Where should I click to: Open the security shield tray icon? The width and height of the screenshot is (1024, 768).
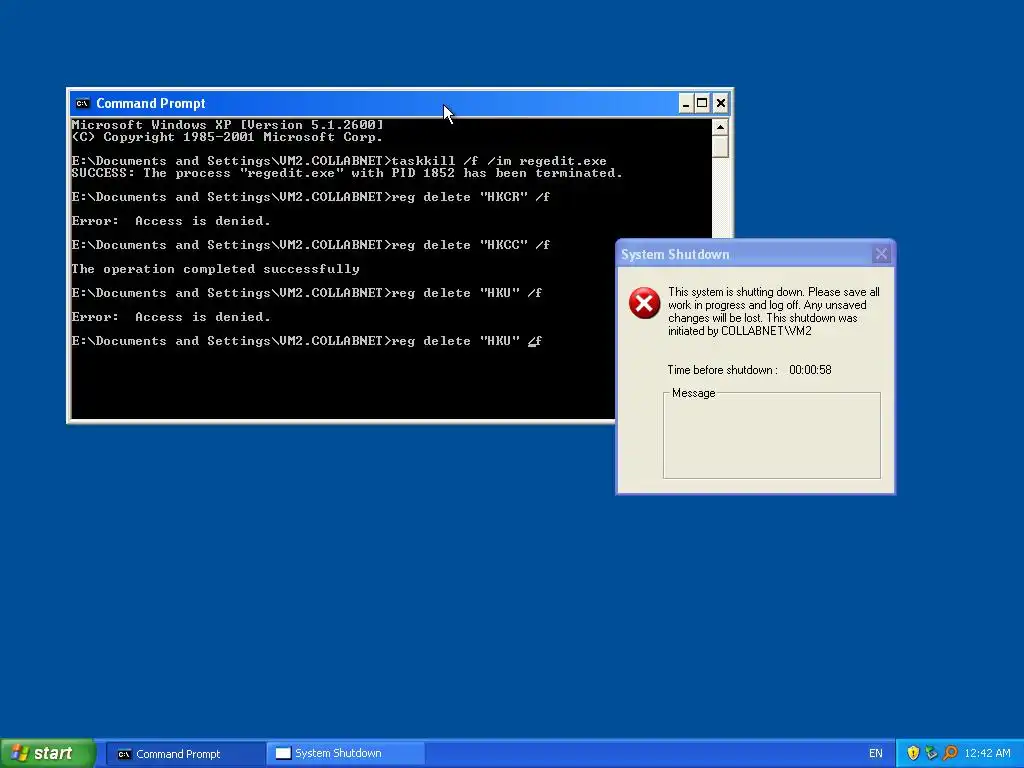point(913,753)
